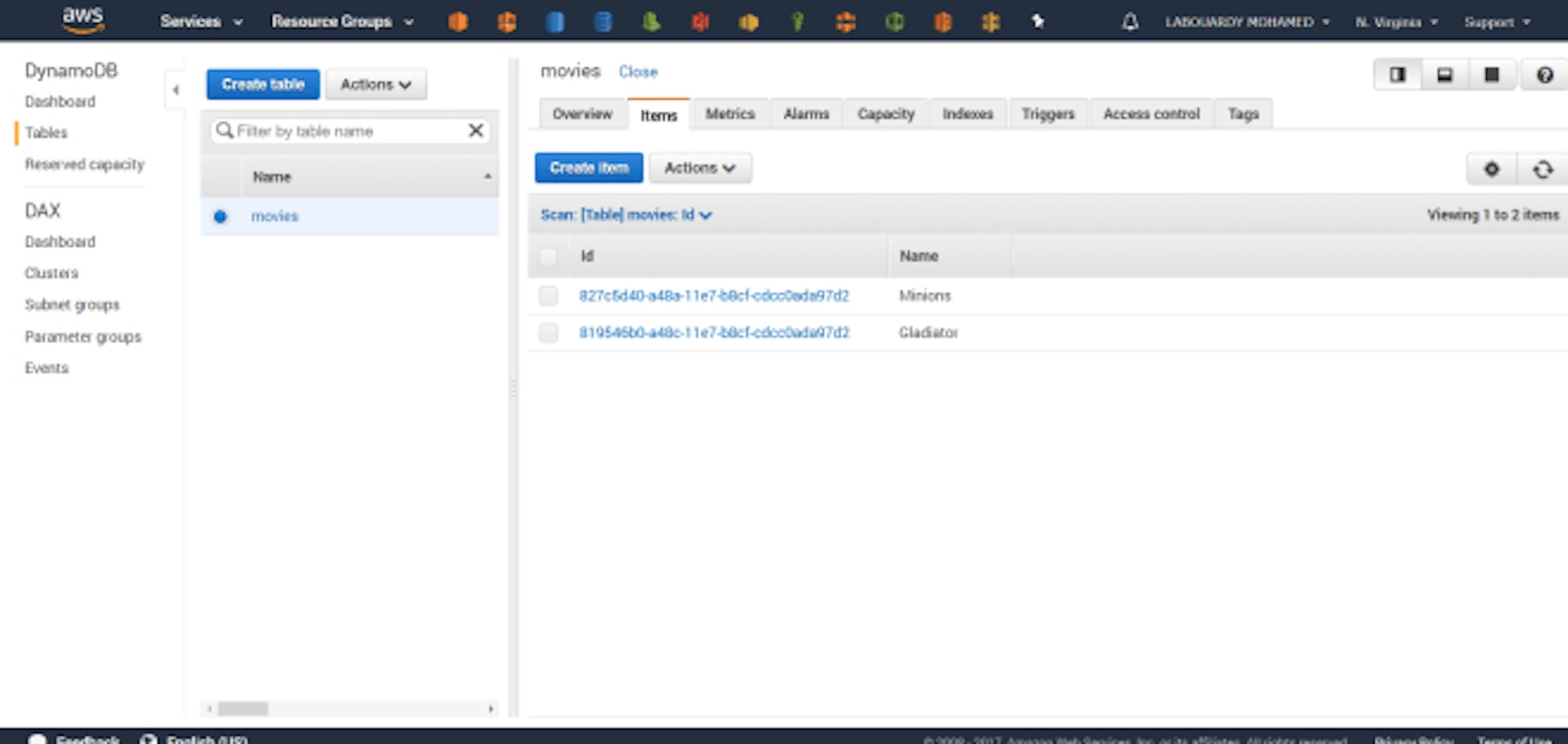This screenshot has width=1568, height=744.
Task: Go to DynamoDB Dashboard in sidebar
Action: point(60,101)
